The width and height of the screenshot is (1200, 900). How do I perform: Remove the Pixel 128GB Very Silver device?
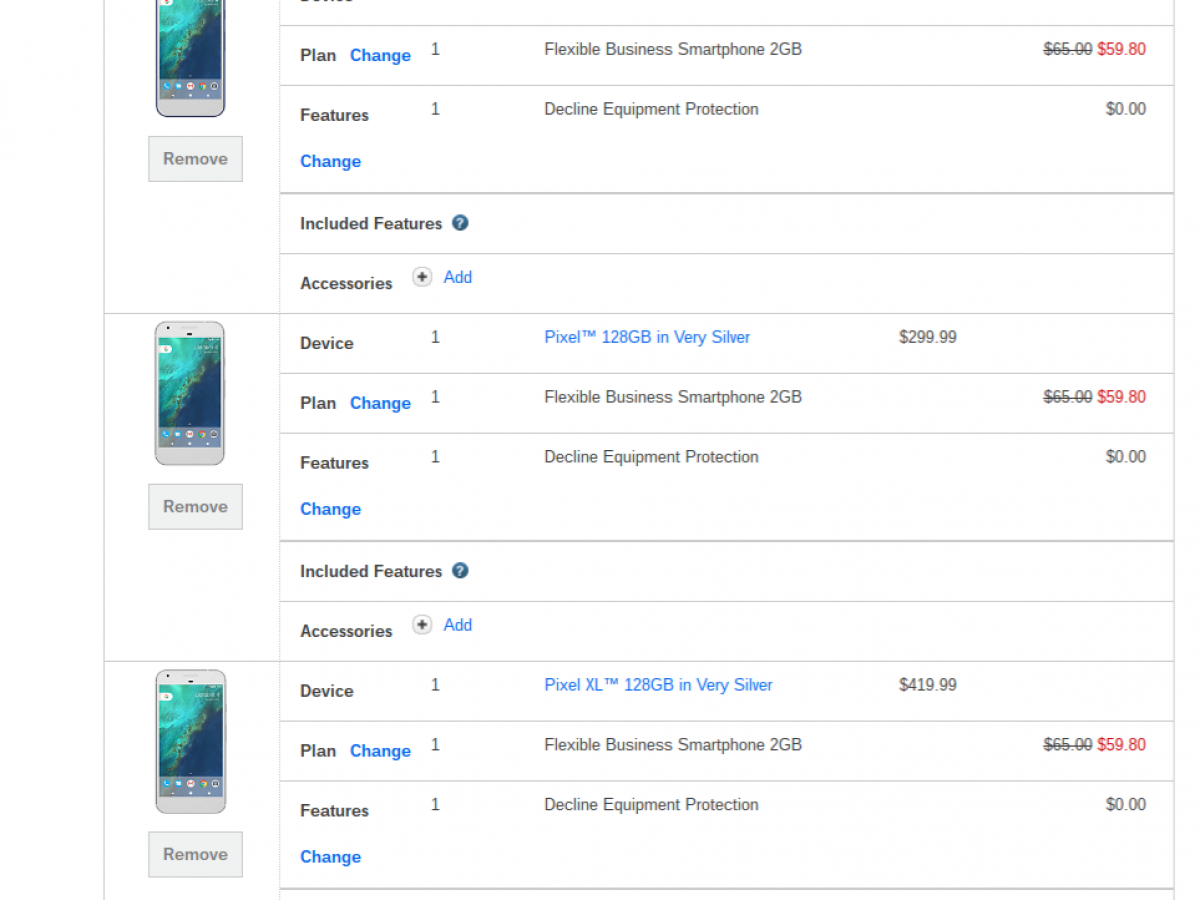coord(195,507)
